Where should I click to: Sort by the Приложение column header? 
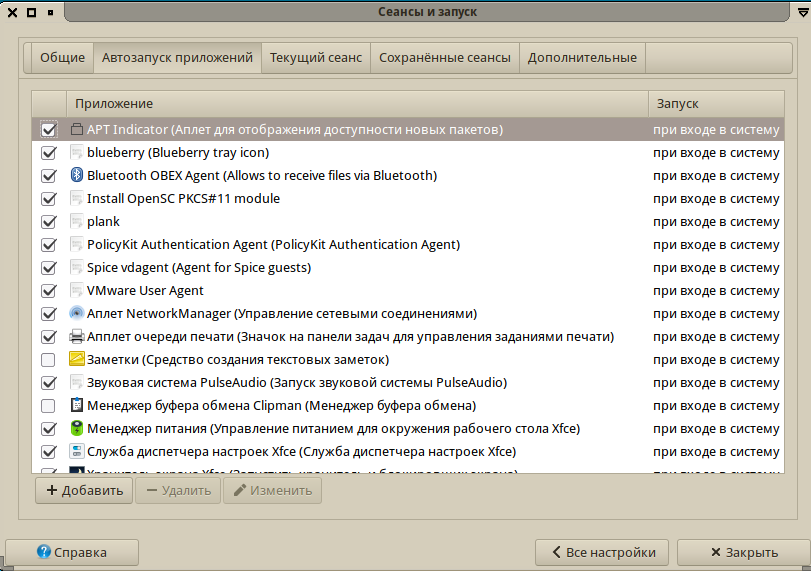[x=357, y=103]
